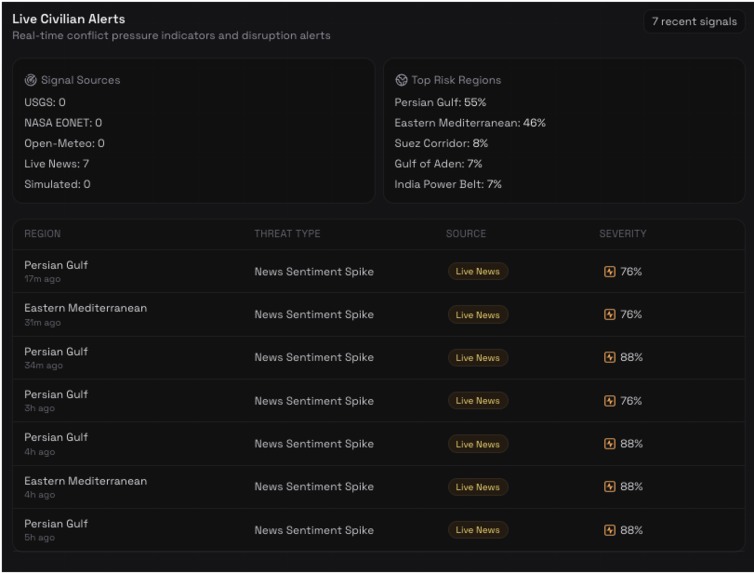Click 88% severity value in 5h ago row
This screenshot has height=573, width=754.
pos(631,530)
